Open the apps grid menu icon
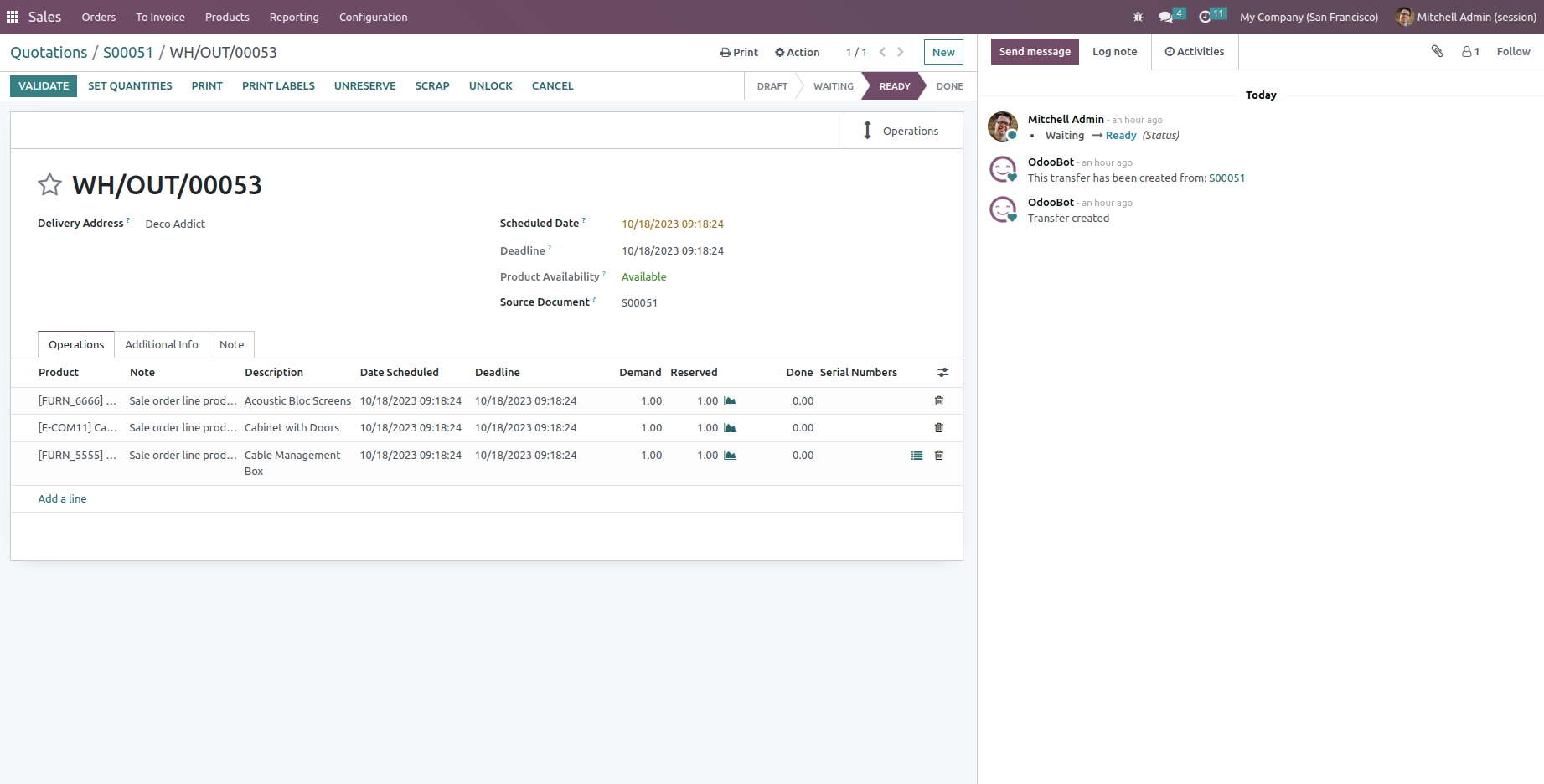Screen dimensions: 1544x784 [13, 17]
